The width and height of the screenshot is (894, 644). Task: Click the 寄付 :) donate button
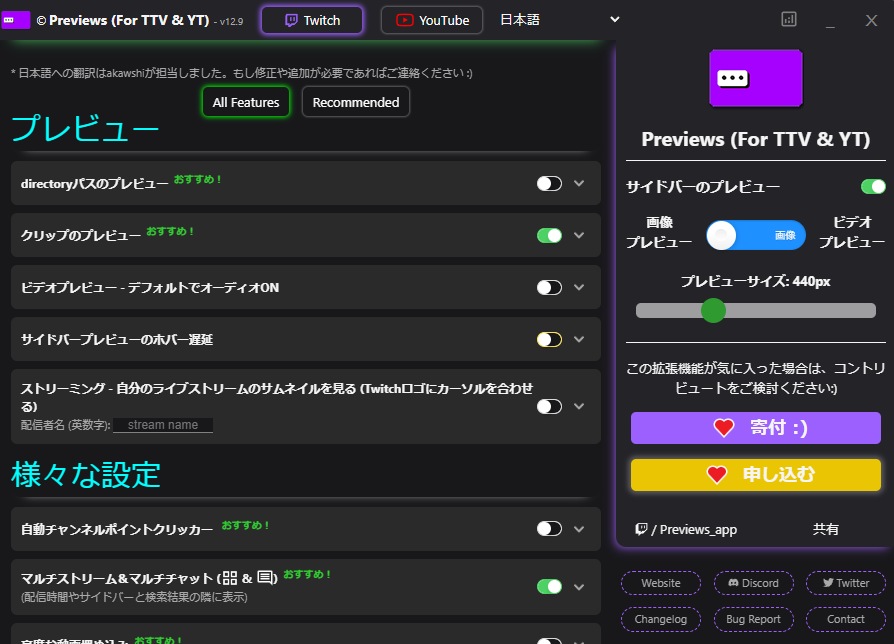pos(755,427)
